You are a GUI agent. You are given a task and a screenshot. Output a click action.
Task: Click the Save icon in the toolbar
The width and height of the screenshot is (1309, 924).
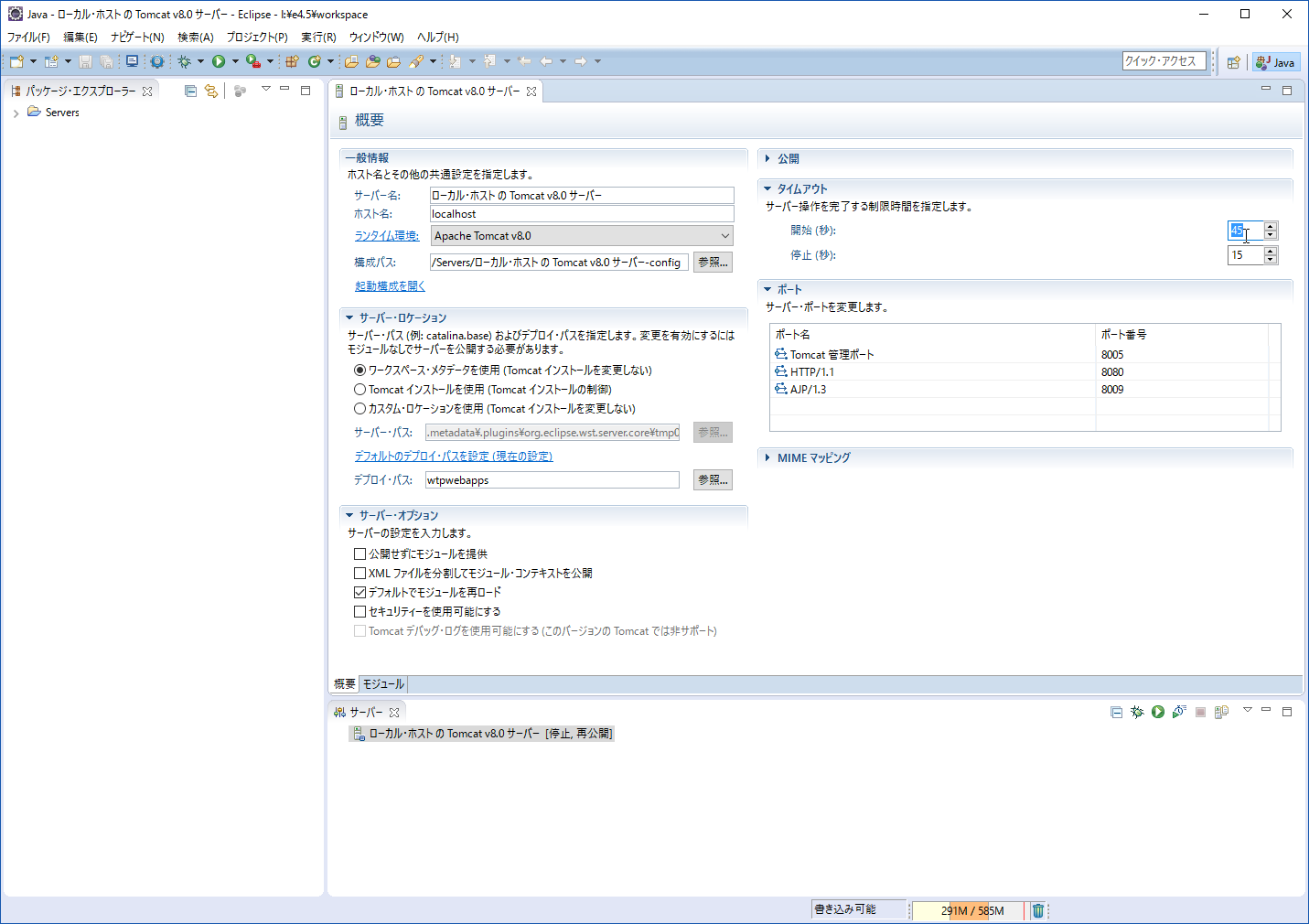[85, 61]
